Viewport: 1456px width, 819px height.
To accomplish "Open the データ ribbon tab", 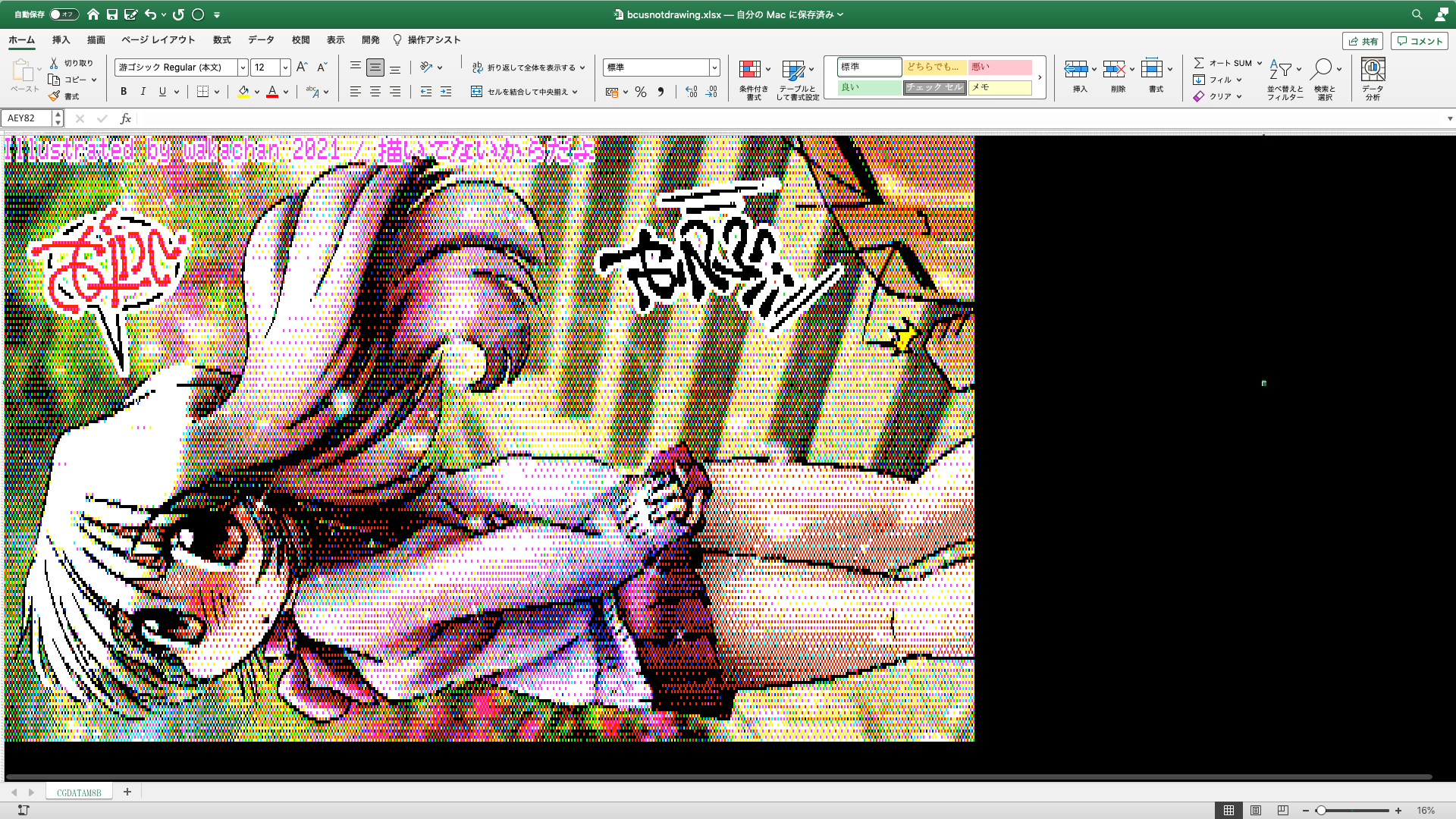I will coord(261,40).
